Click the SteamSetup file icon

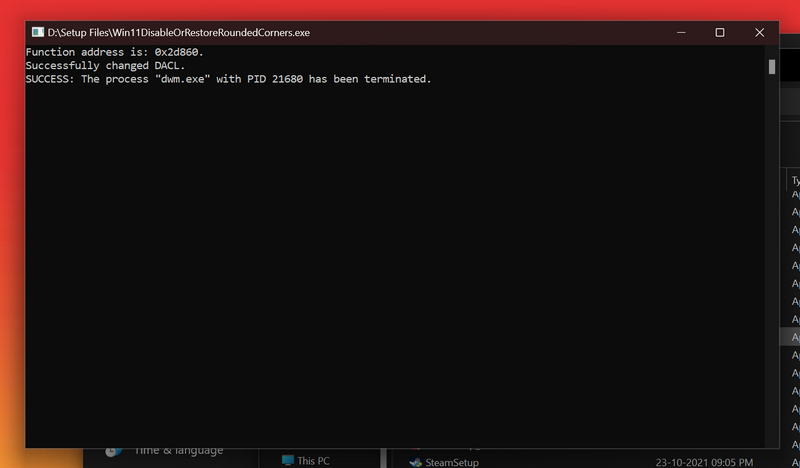coord(415,462)
